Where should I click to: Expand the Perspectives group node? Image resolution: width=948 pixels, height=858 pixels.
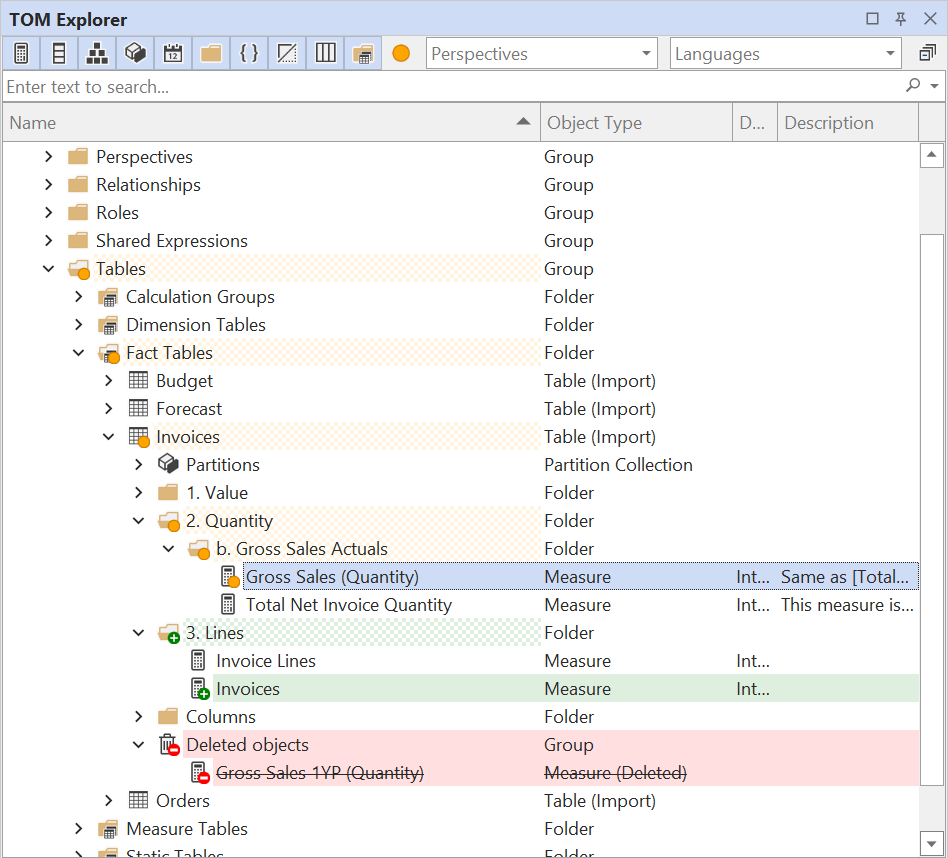(x=49, y=157)
